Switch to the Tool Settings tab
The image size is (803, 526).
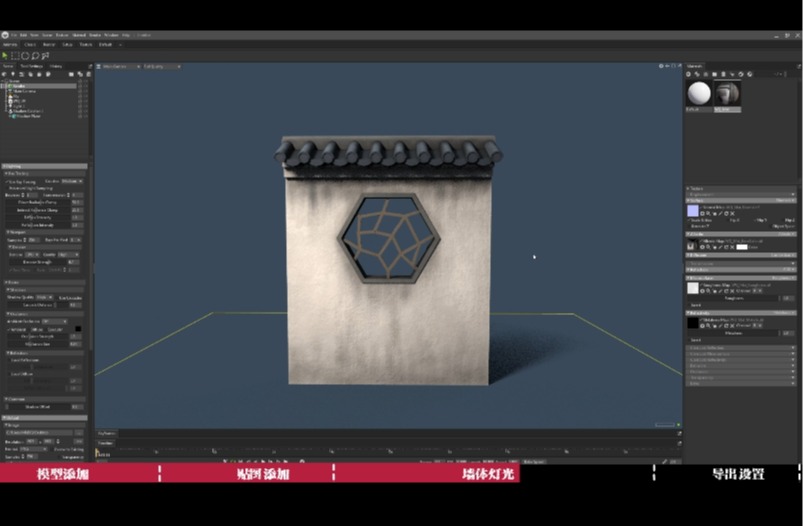click(x=32, y=66)
